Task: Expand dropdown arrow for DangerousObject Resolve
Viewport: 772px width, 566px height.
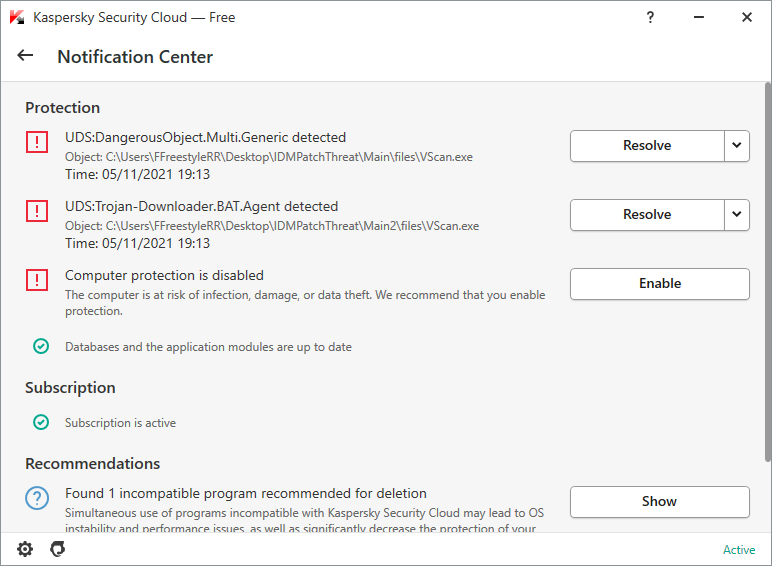Action: 737,146
